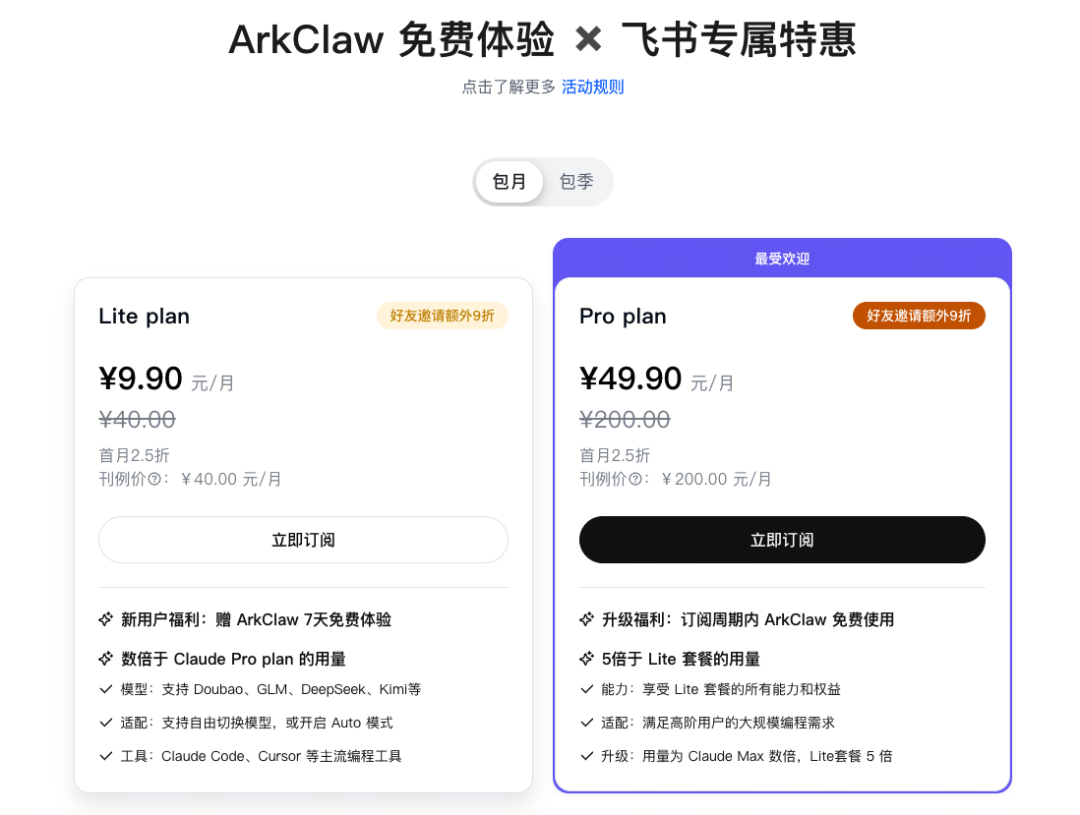Click the Pro plan 好友邀请额外9折 badge
The height and width of the screenshot is (815, 1080).
[918, 316]
